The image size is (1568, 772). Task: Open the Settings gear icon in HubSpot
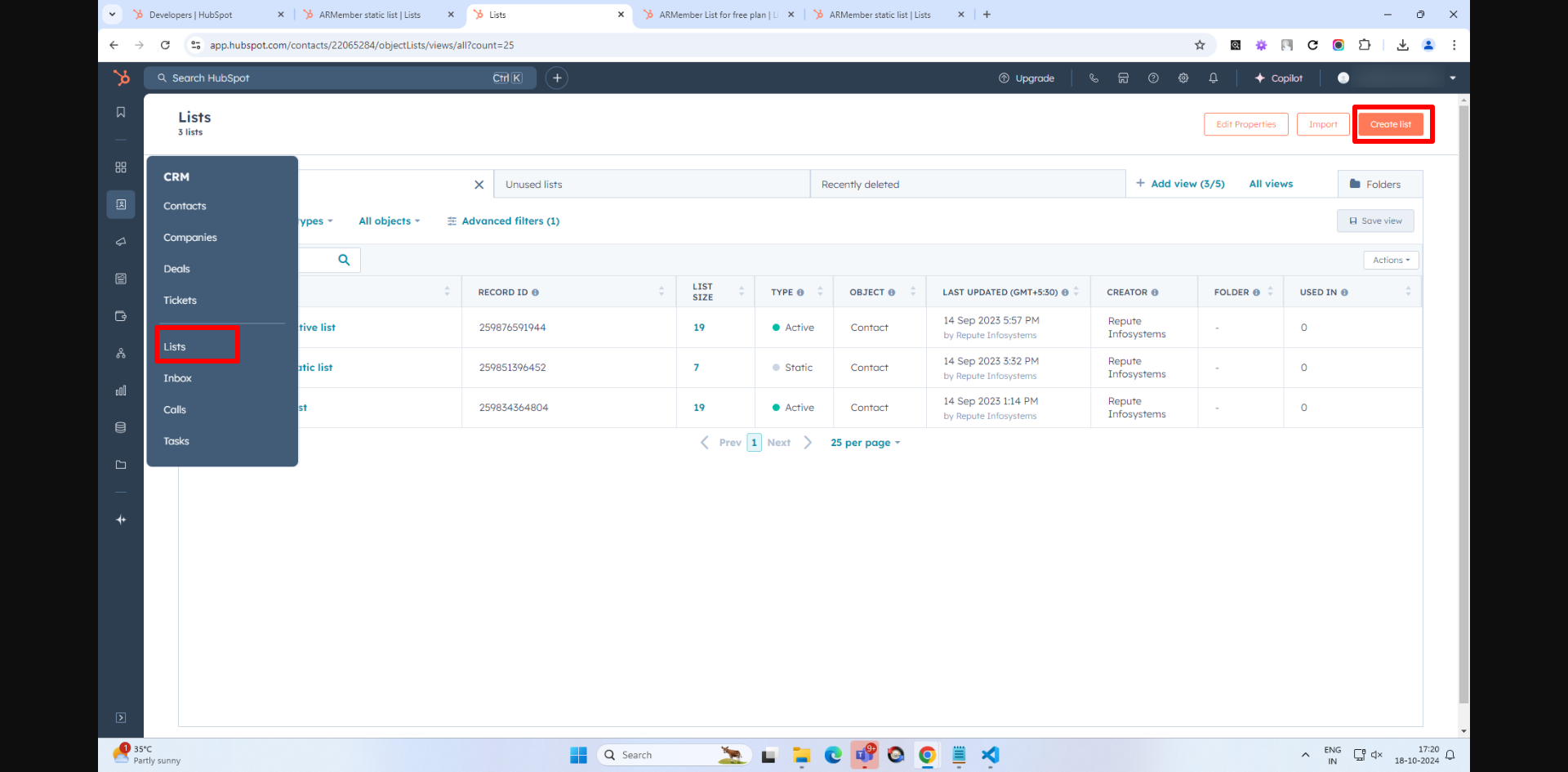click(1183, 78)
